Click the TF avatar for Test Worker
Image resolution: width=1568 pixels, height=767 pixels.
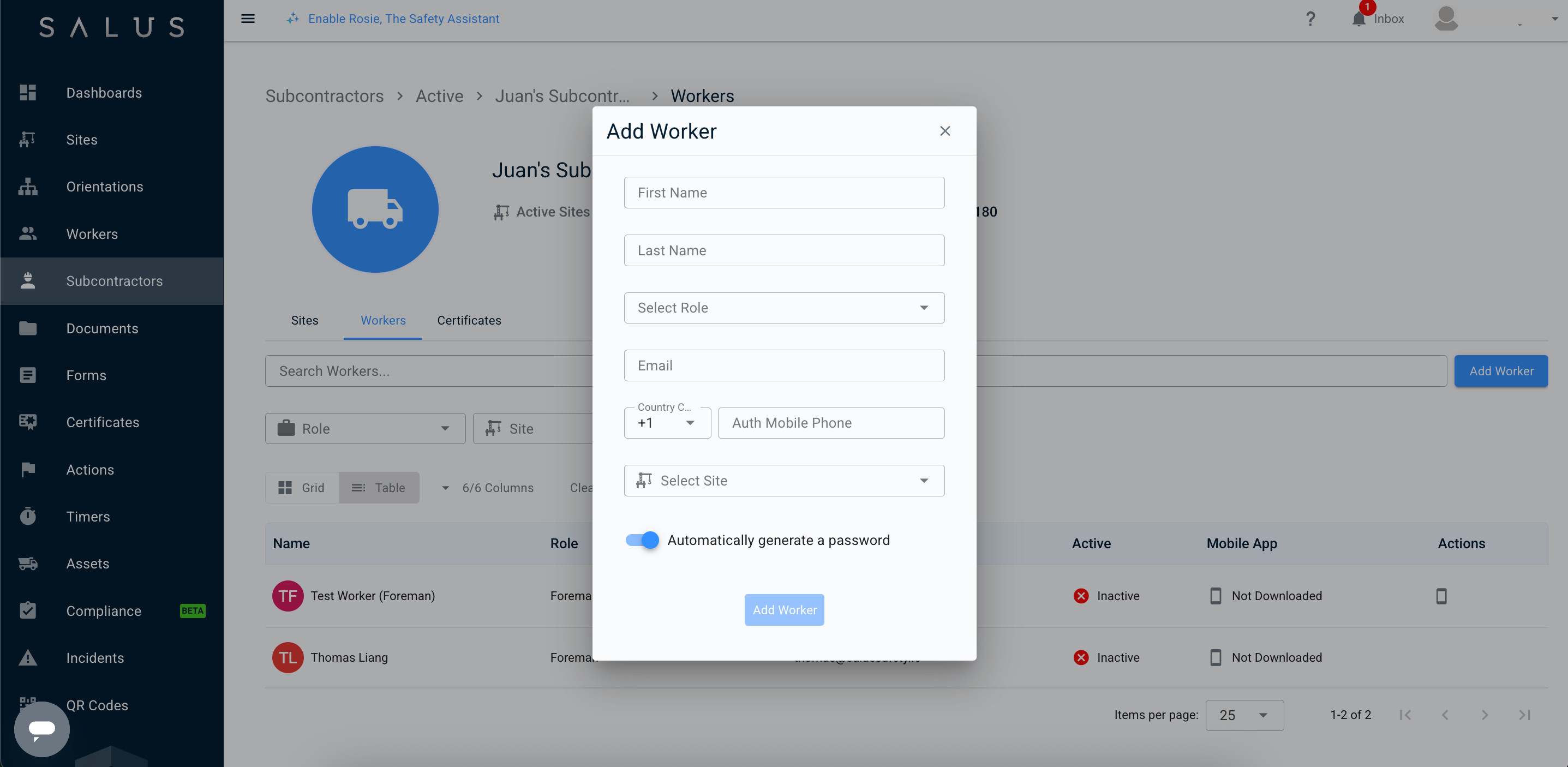[288, 596]
